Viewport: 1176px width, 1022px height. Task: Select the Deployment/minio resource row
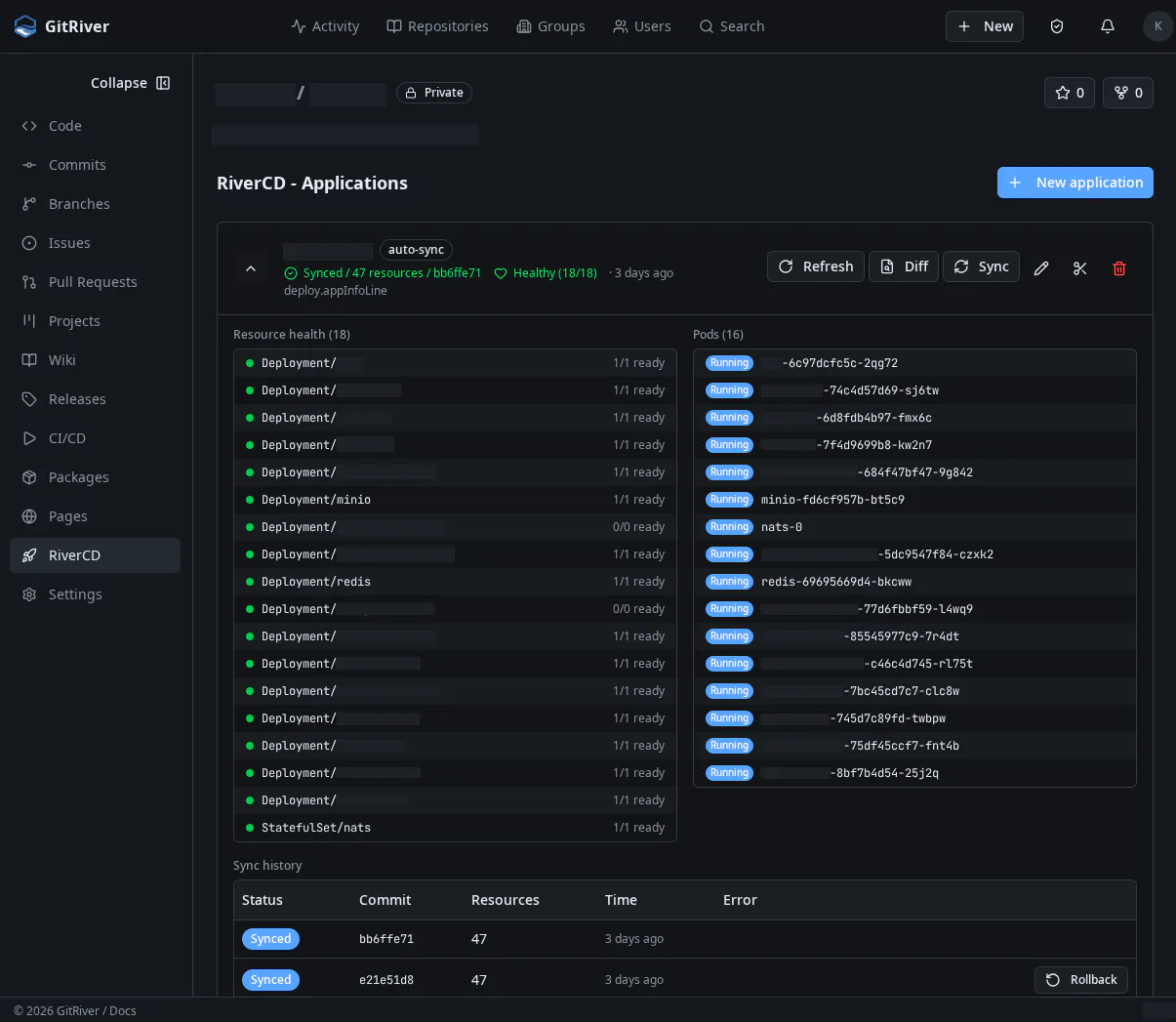click(455, 500)
